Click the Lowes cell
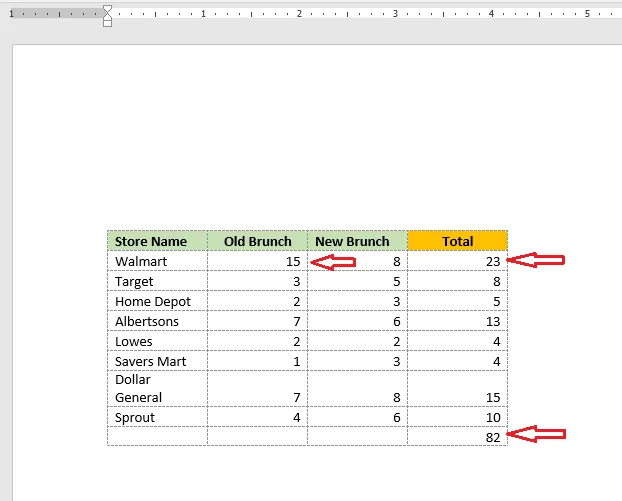Image resolution: width=622 pixels, height=501 pixels. point(157,341)
